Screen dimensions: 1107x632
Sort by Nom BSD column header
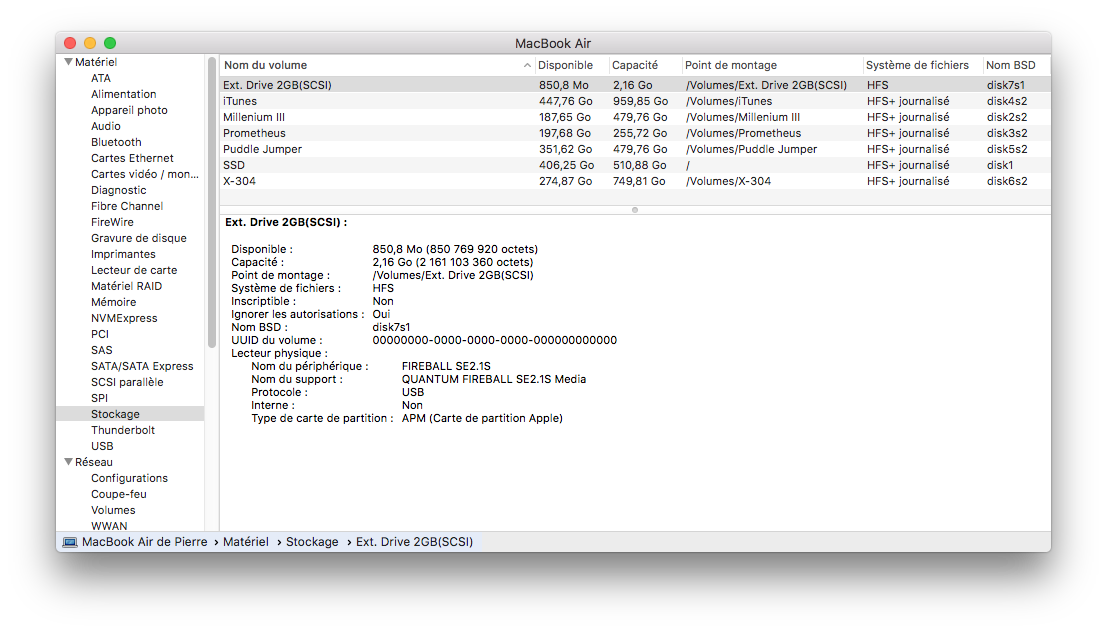[1010, 65]
